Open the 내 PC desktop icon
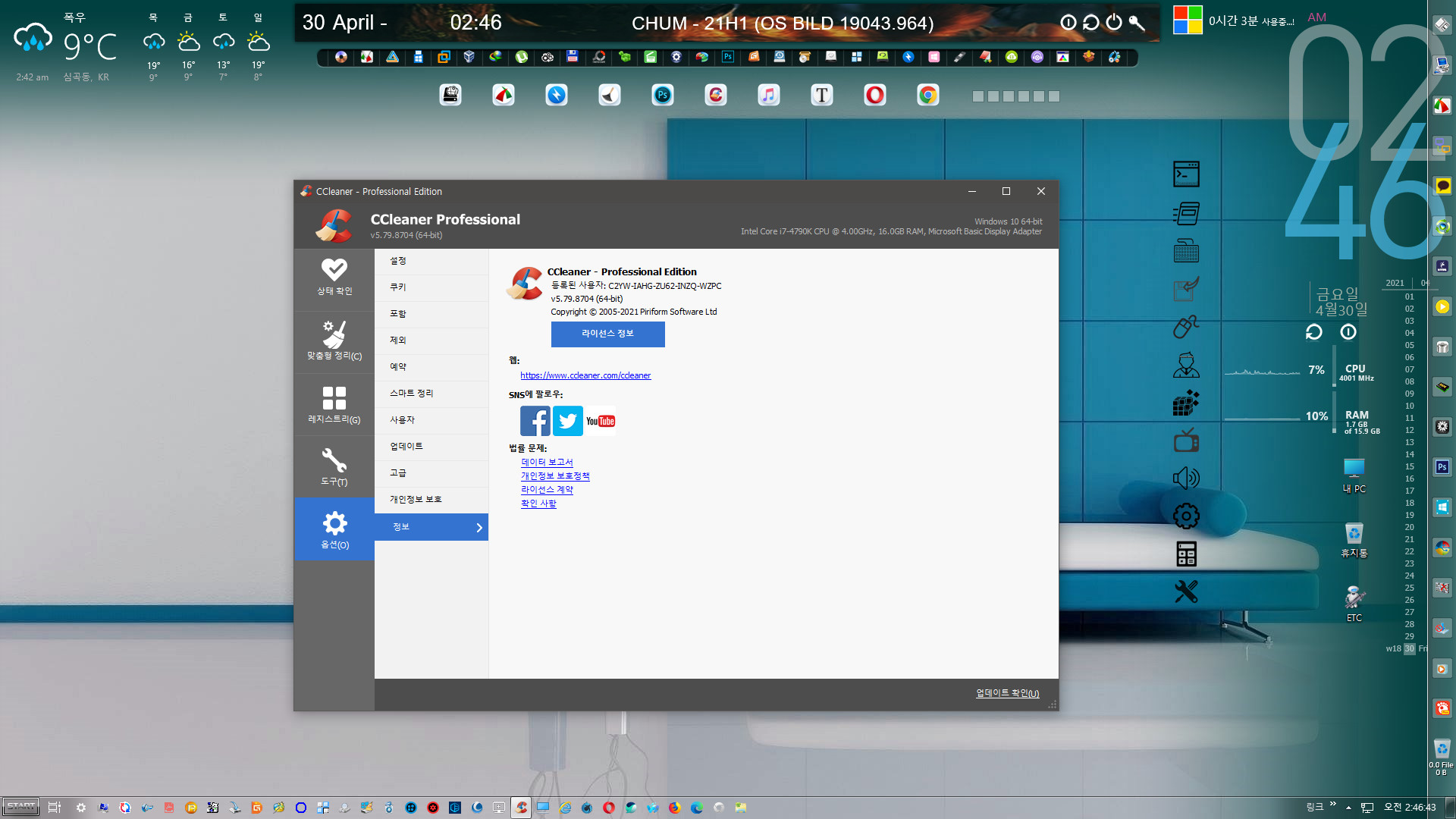The height and width of the screenshot is (819, 1456). 1354,475
